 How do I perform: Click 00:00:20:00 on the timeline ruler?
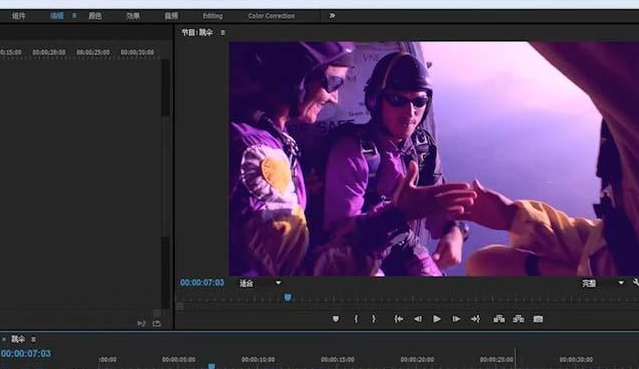[417, 360]
